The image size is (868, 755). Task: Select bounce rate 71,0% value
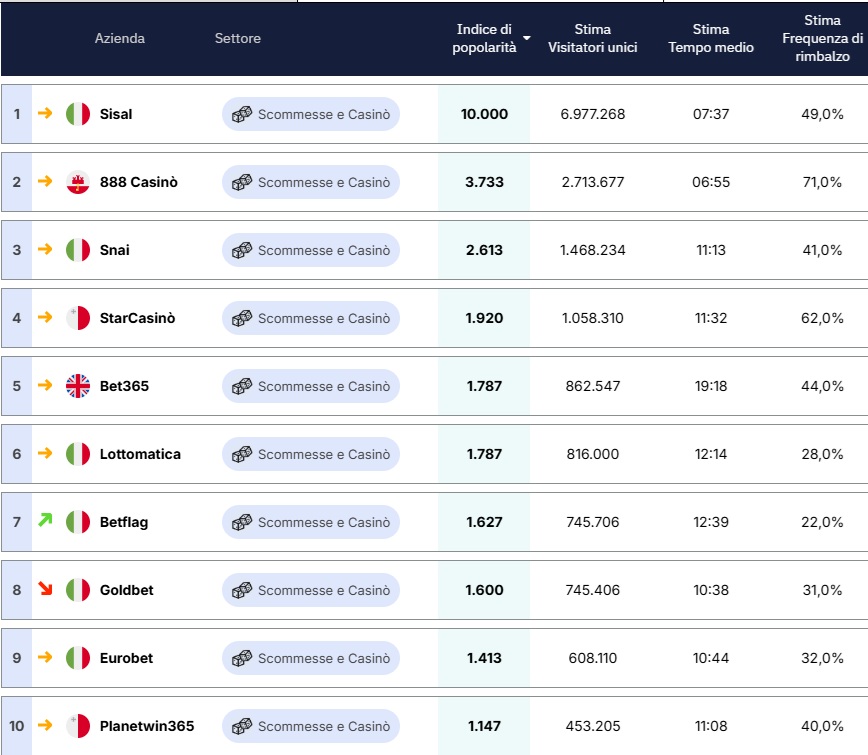822,182
